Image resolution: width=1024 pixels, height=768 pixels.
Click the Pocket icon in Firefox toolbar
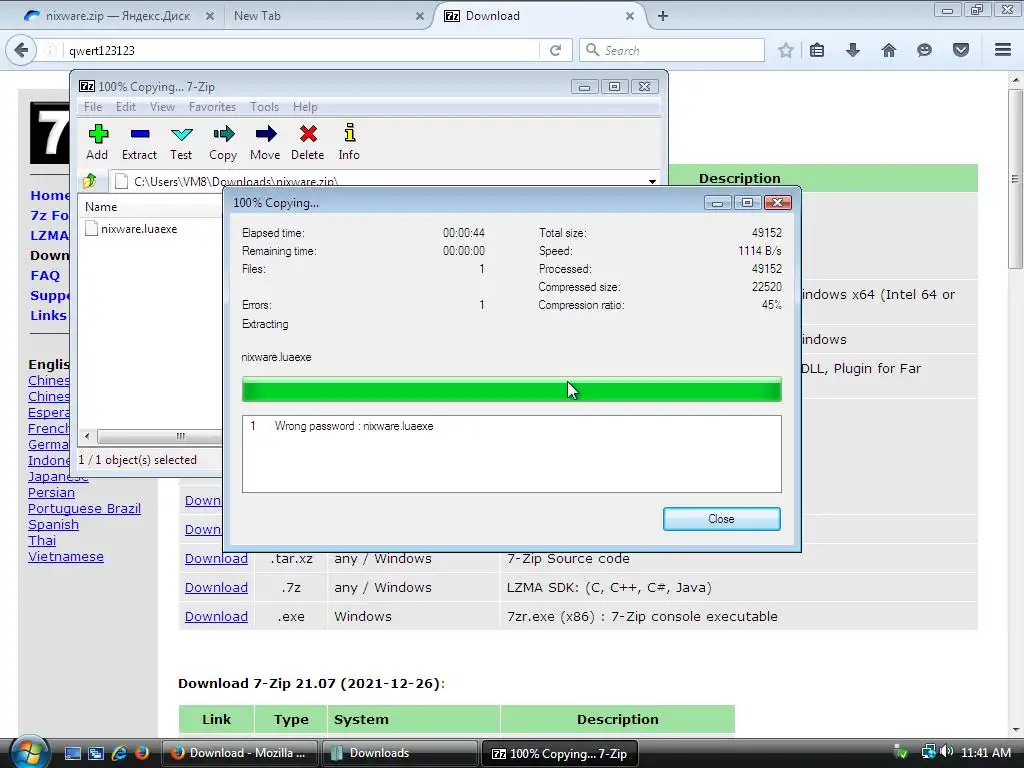961,50
